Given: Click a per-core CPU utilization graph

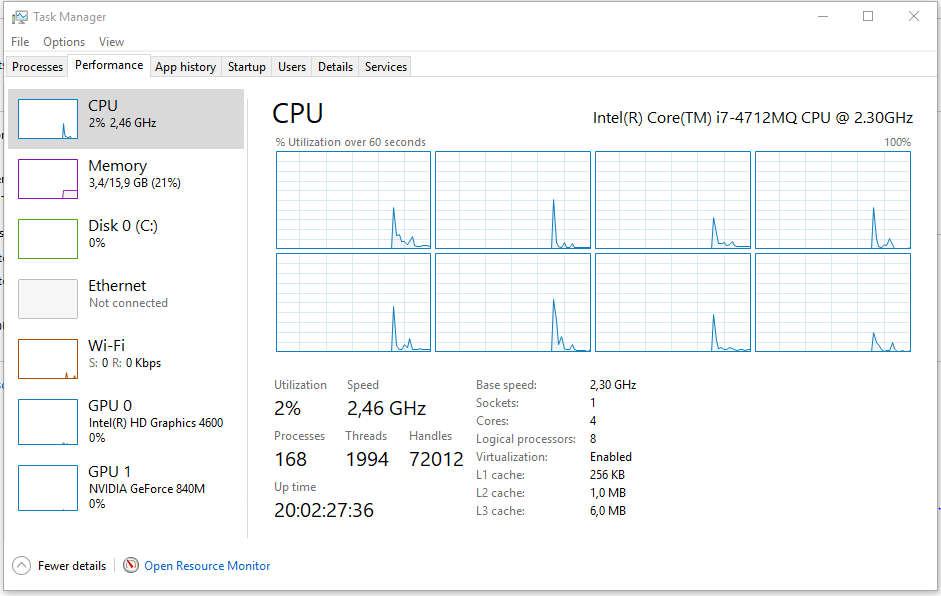Looking at the screenshot, I should pyautogui.click(x=352, y=200).
